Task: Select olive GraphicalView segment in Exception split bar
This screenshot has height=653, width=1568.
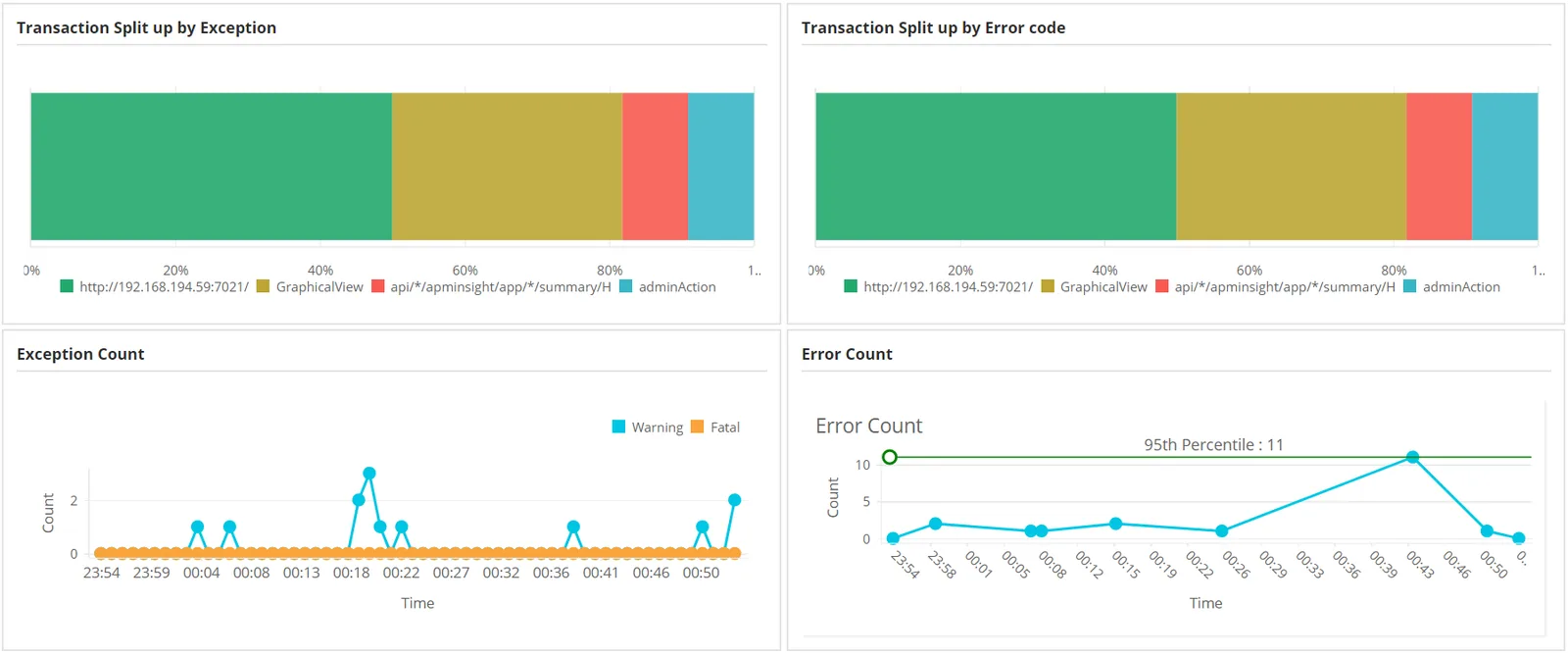Action: pos(507,167)
